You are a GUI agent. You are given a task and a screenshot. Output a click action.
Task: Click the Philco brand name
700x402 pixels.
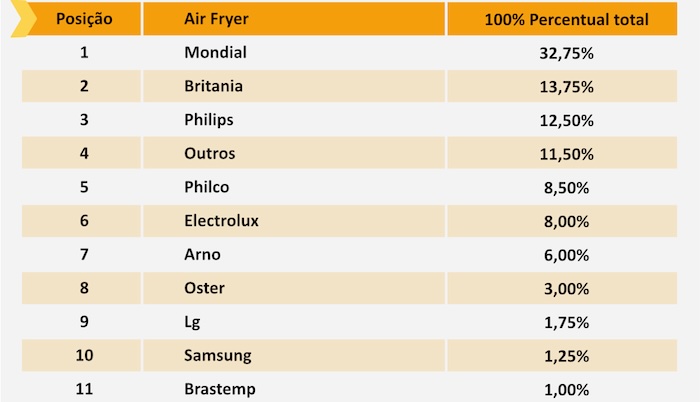point(206,187)
